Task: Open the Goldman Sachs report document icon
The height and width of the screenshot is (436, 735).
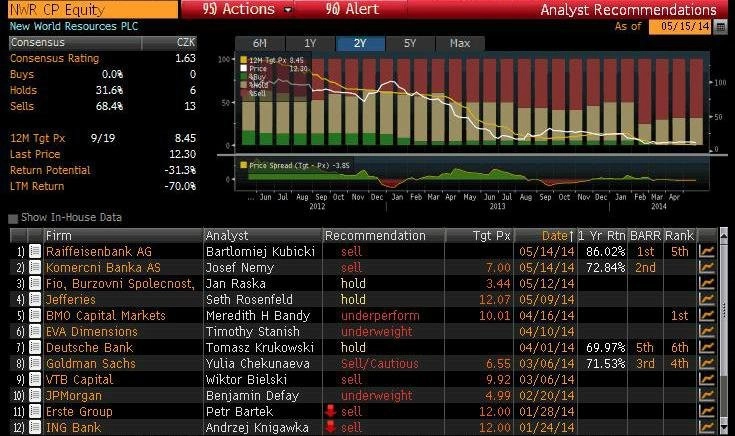Action: (35, 363)
